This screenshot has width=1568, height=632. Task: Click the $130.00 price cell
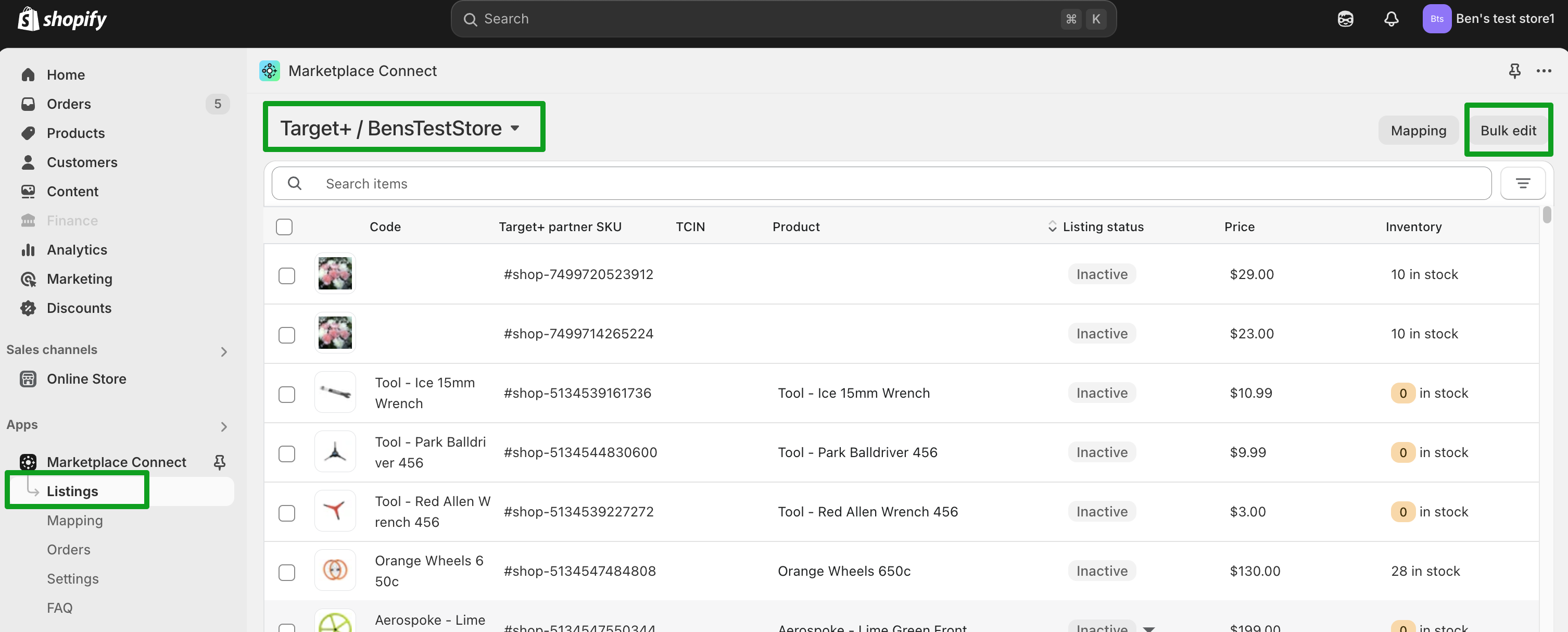pos(1255,571)
